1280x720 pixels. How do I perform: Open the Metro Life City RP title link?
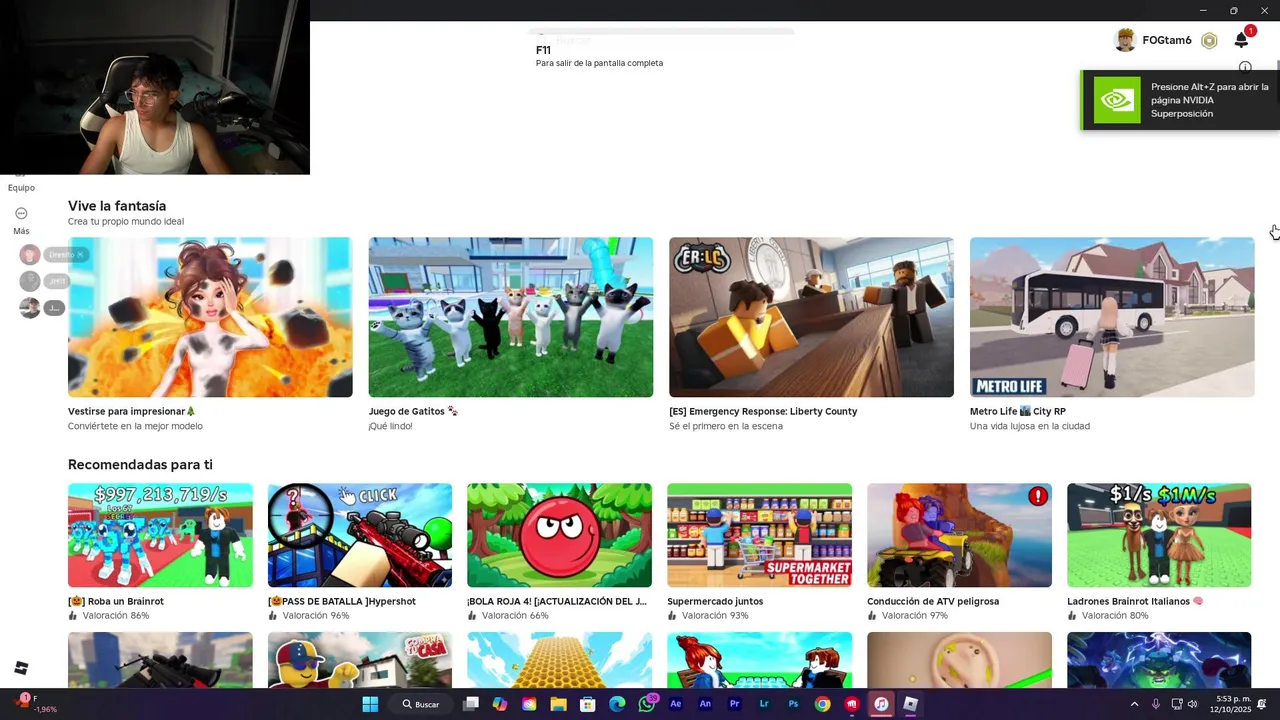tap(1017, 411)
